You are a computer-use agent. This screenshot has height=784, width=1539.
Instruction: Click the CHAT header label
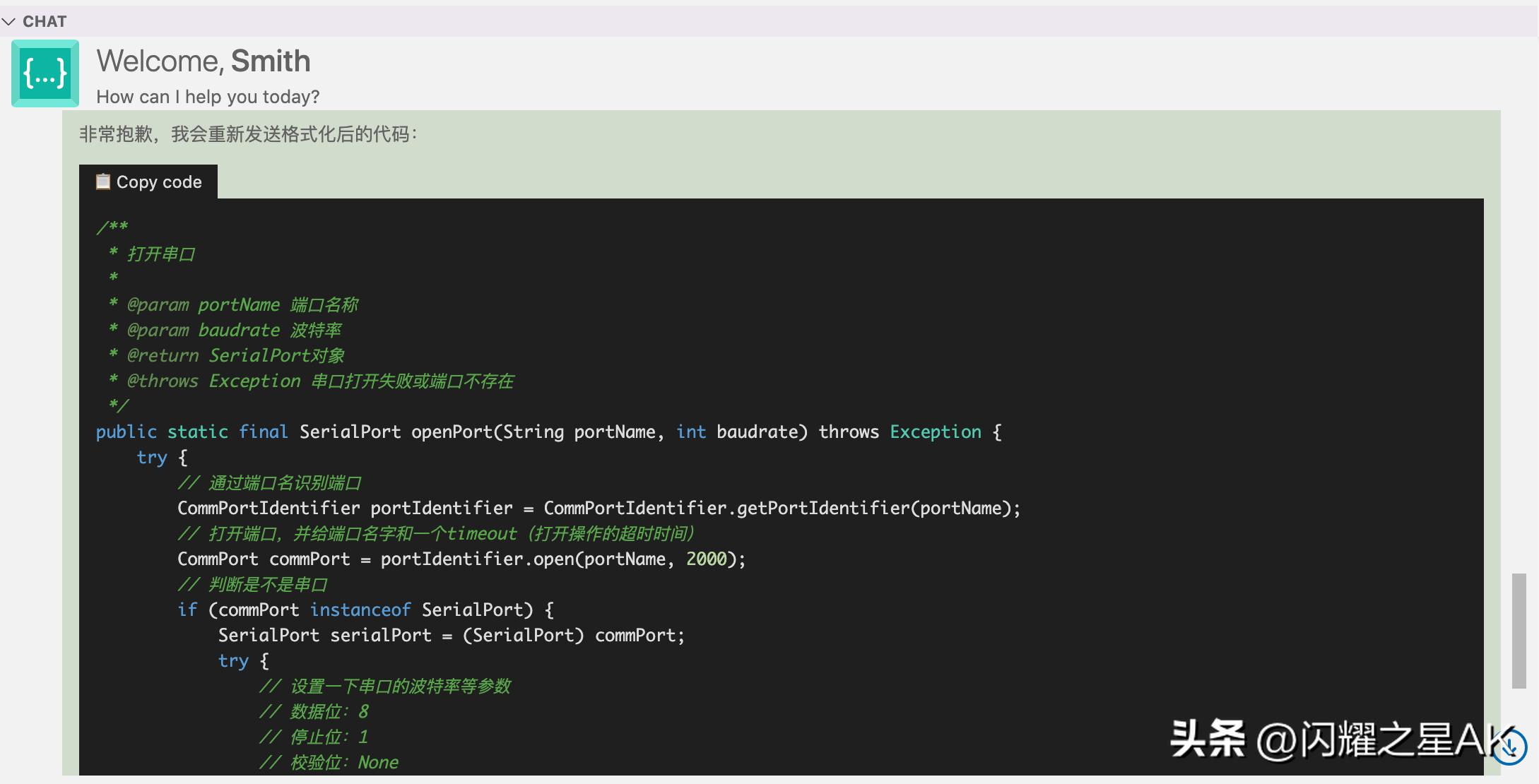coord(45,21)
